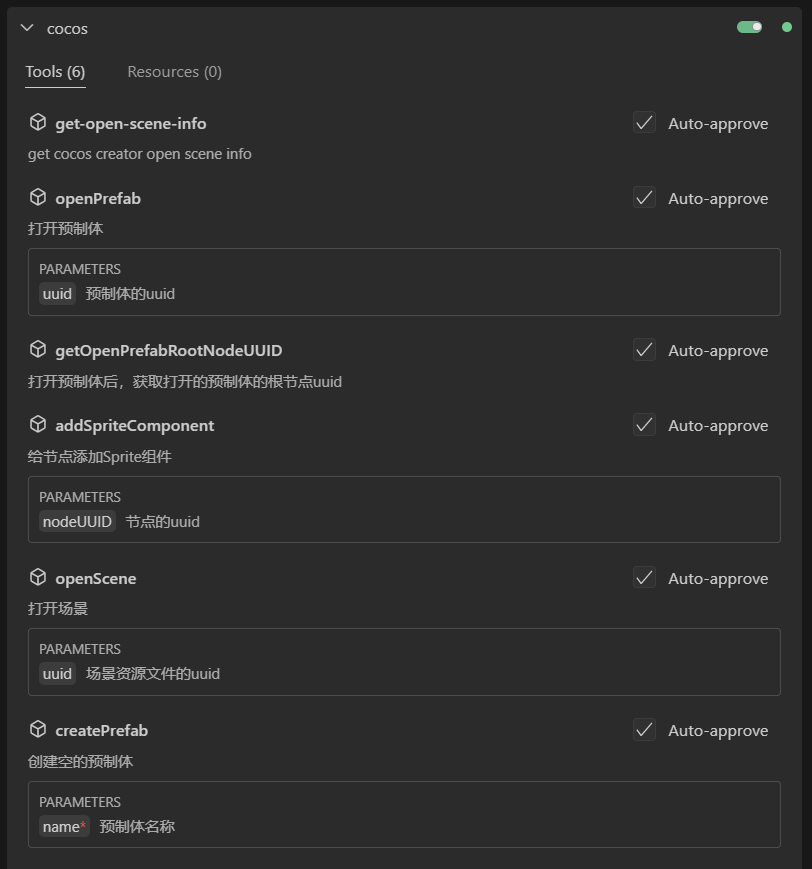Switch to the Resources (0) tab
The image size is (812, 869).
[174, 71]
